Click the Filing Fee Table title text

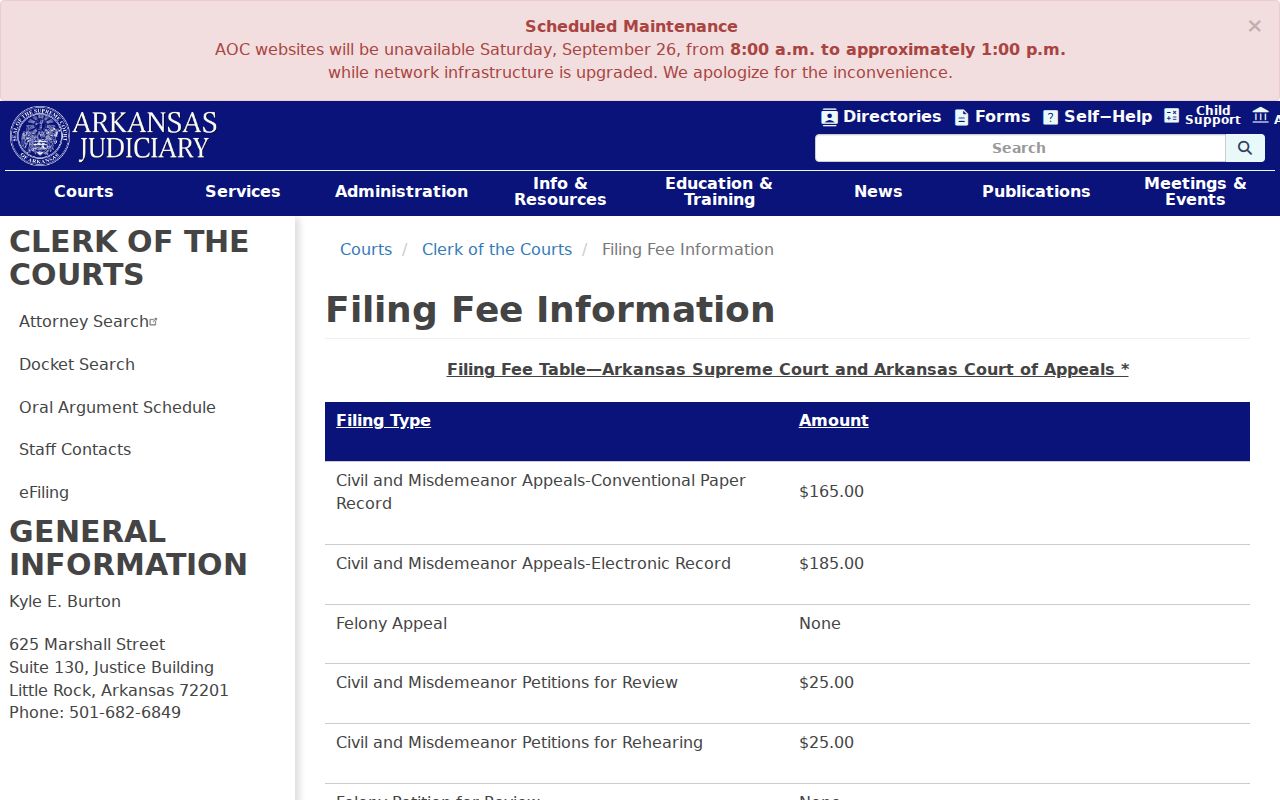pyautogui.click(x=788, y=370)
